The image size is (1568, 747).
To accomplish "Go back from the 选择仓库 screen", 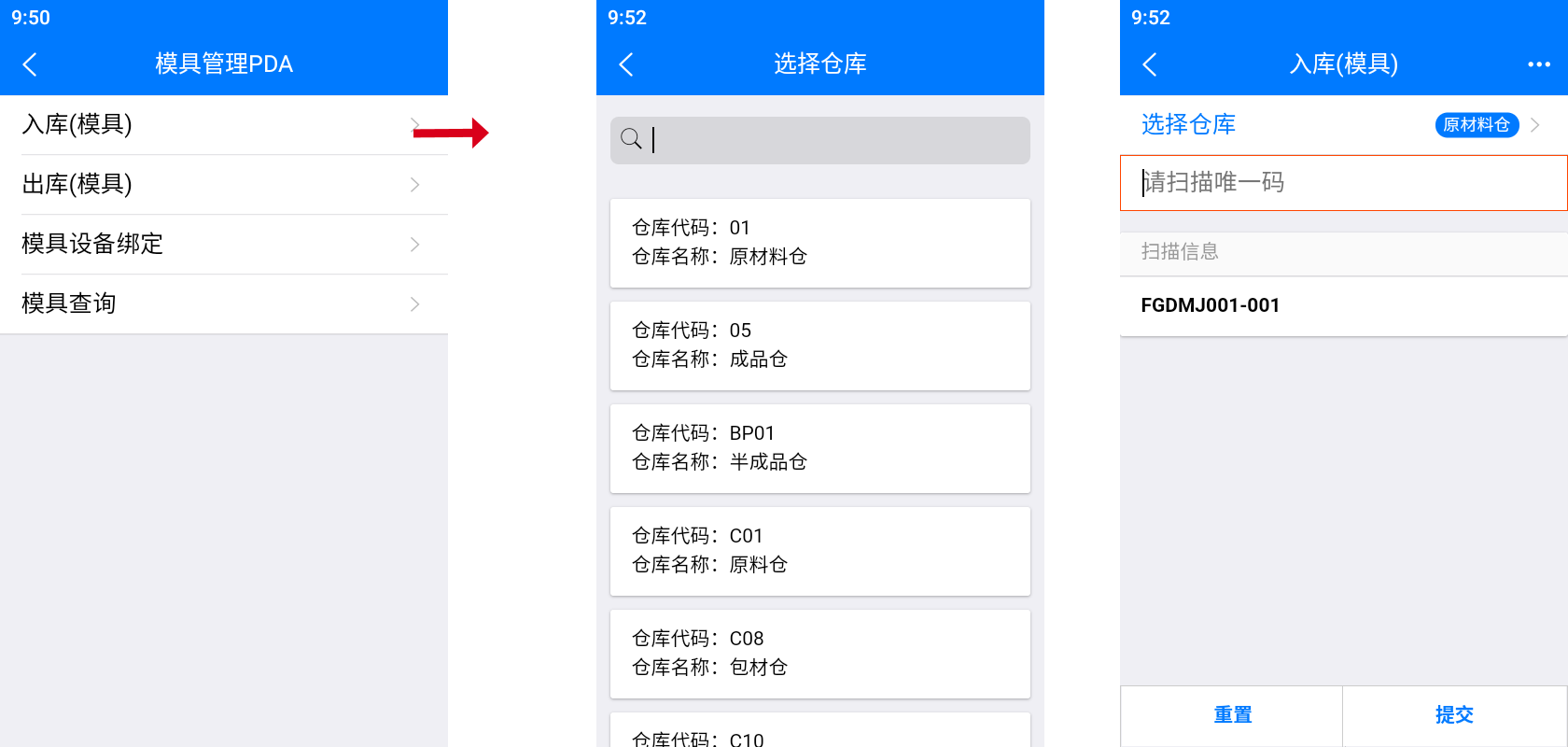I will [x=626, y=64].
